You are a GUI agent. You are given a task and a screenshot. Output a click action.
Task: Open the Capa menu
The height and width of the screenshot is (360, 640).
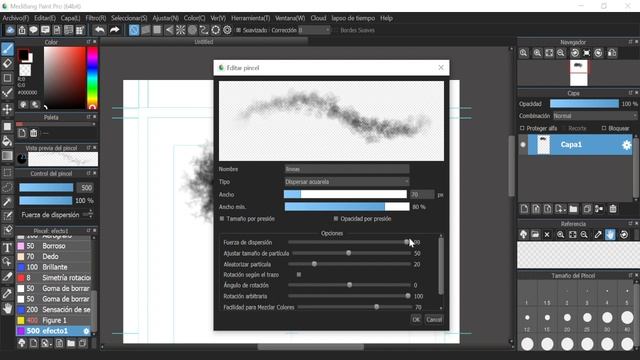(x=71, y=18)
